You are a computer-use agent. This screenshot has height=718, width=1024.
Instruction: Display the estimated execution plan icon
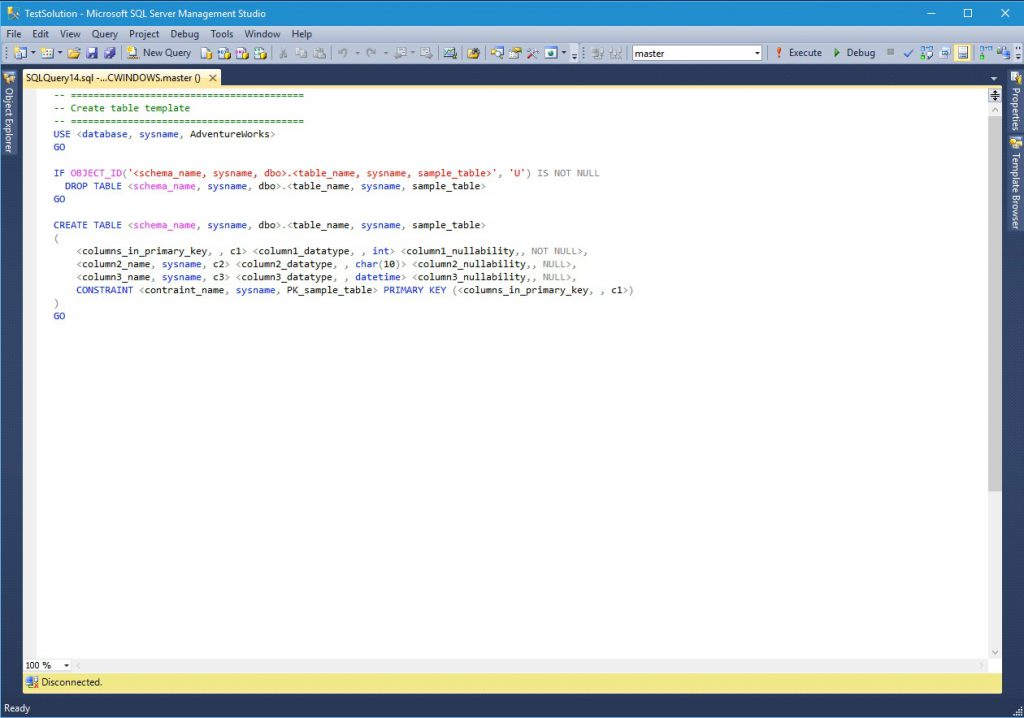click(927, 52)
